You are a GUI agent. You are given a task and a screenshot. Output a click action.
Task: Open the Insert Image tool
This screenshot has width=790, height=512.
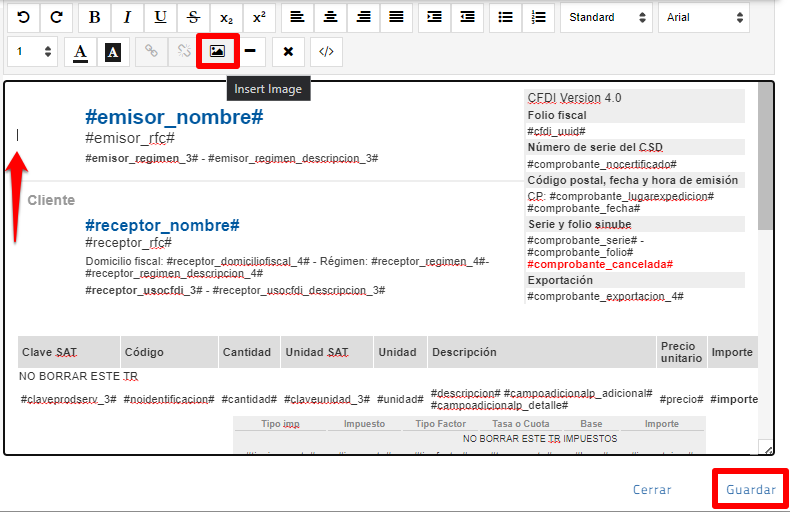click(217, 51)
